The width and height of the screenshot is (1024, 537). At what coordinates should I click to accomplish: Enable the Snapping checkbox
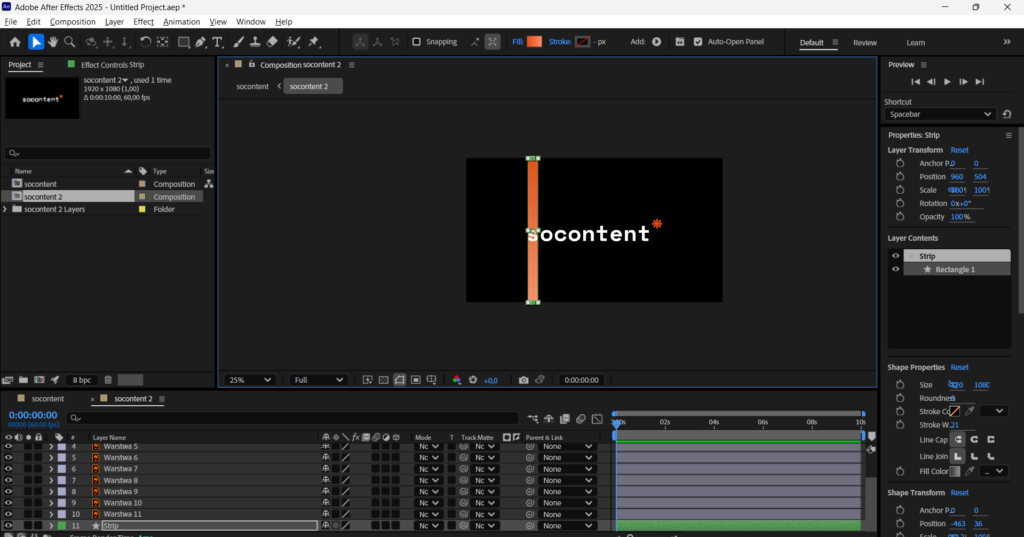pyautogui.click(x=416, y=42)
